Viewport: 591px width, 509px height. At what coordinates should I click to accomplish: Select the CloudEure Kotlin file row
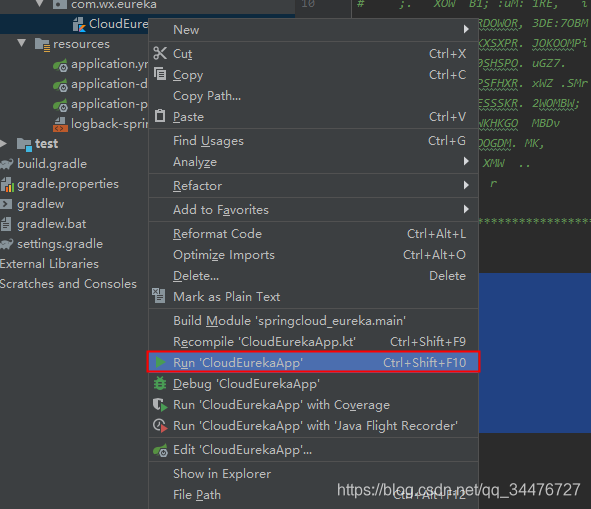click(74, 24)
